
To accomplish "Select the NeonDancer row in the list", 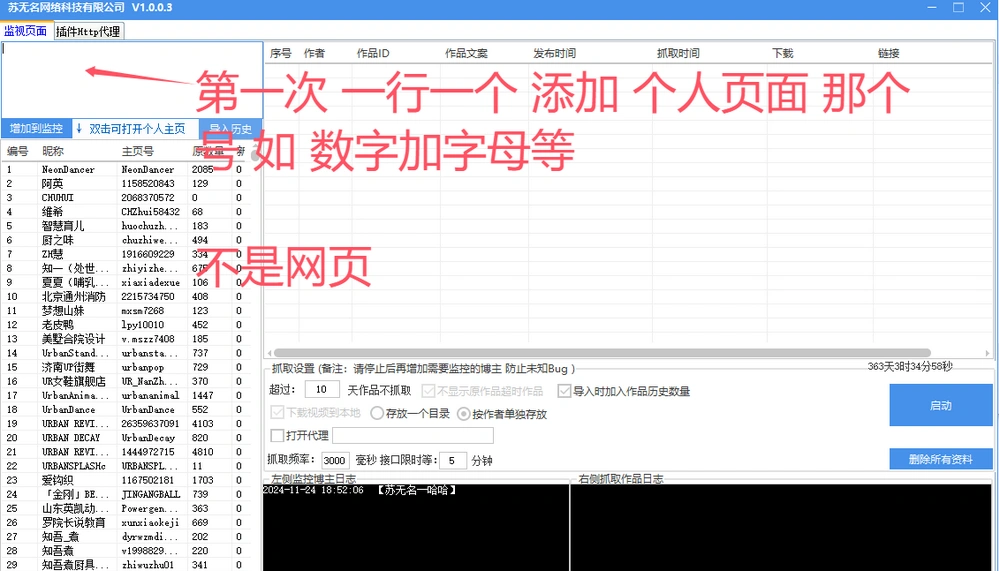I will click(100, 170).
